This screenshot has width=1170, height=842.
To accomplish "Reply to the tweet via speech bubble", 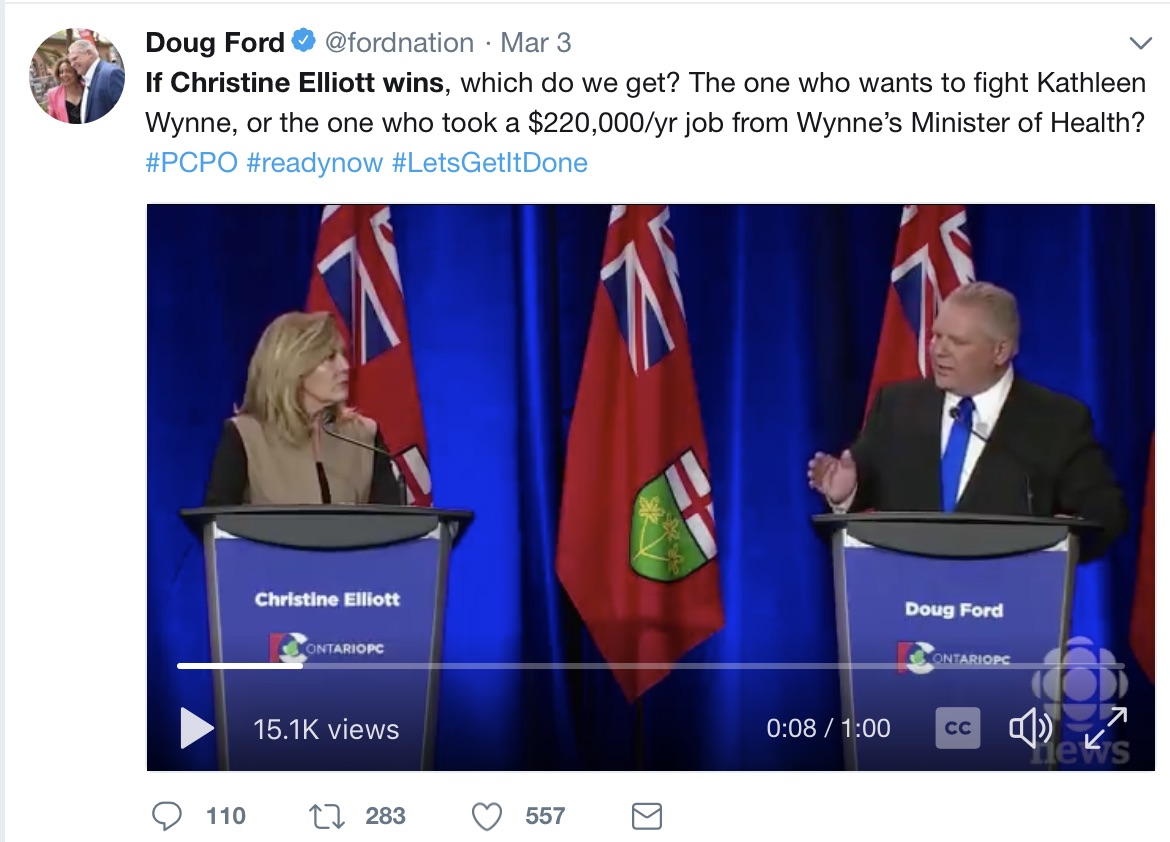I will click(x=166, y=816).
